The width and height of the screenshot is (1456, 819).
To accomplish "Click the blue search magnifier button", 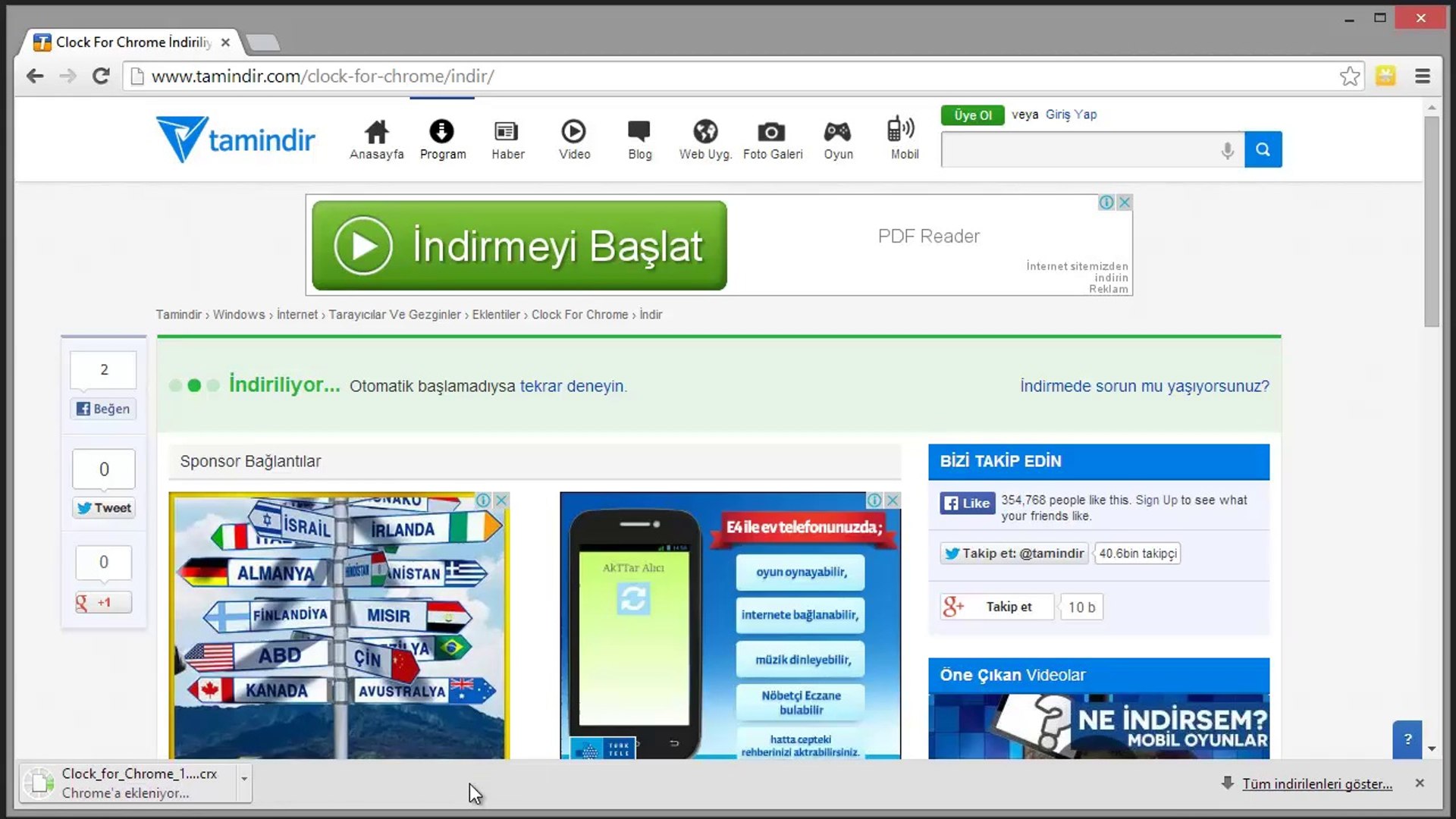I will coord(1263,149).
